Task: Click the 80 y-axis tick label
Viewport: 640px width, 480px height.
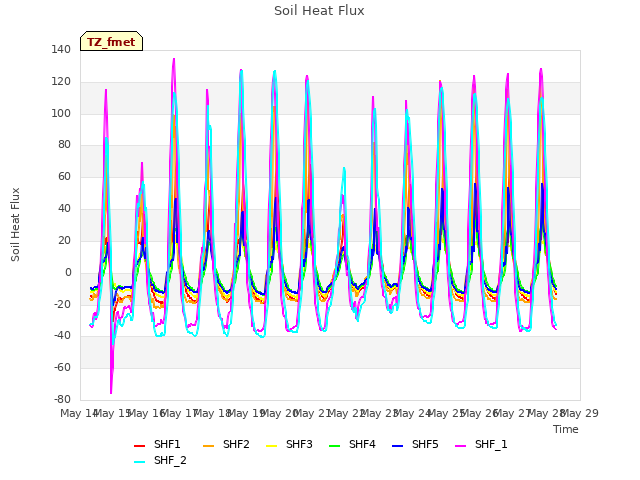Action: coord(64,144)
